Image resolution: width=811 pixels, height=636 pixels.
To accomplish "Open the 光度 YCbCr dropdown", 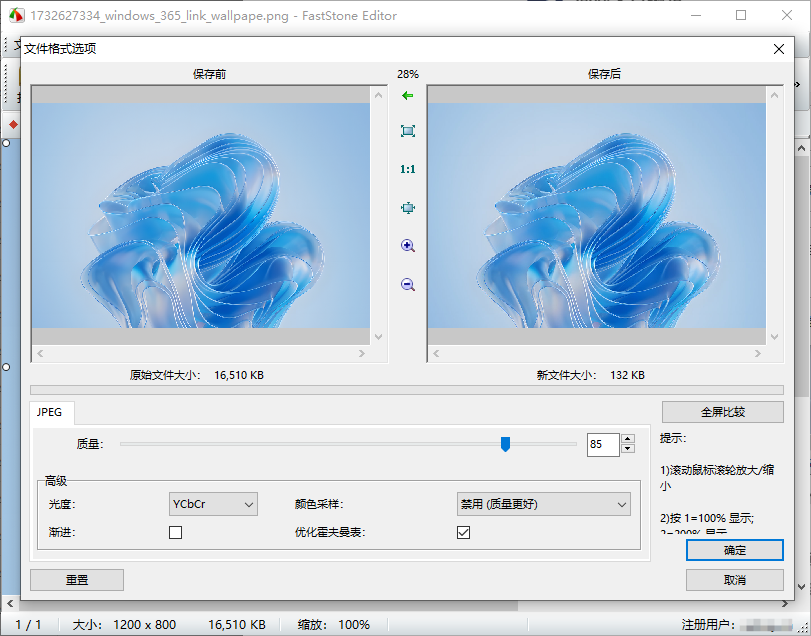I will click(x=212, y=504).
